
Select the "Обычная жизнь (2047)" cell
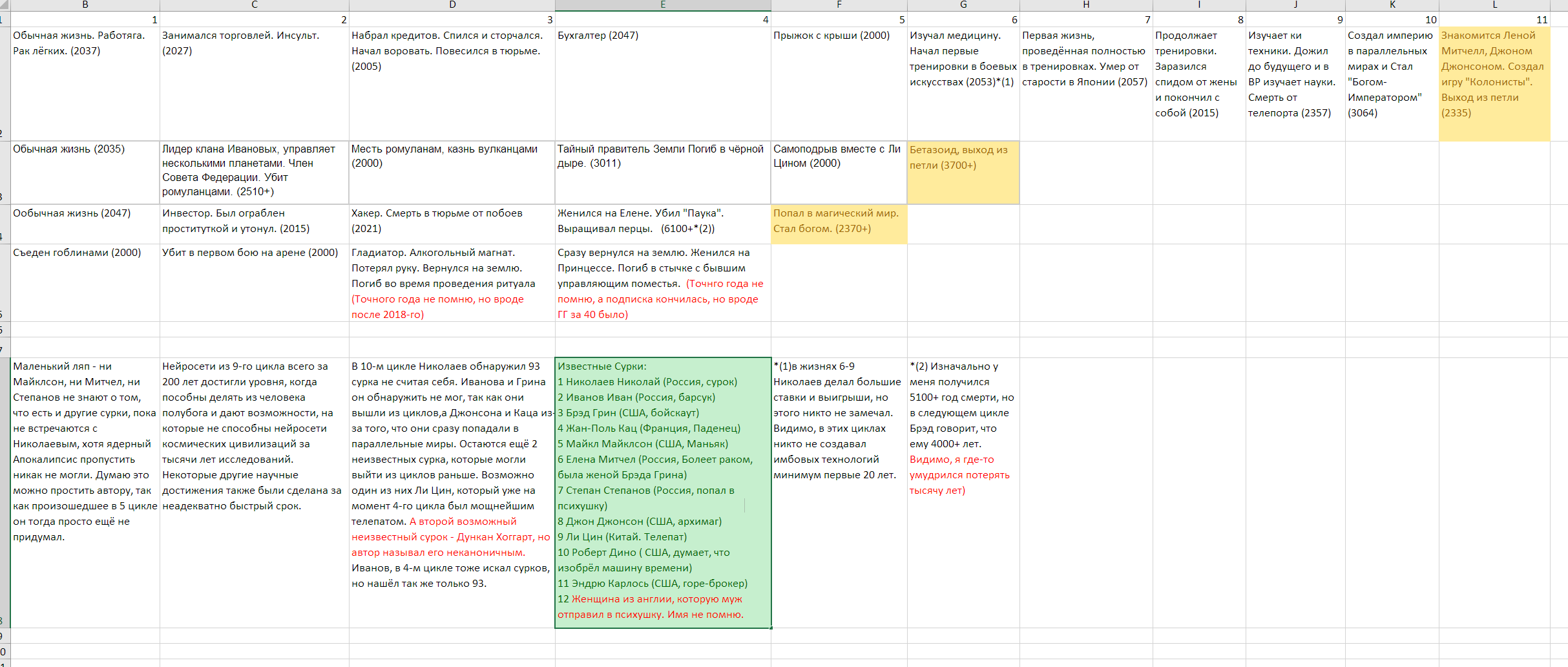[x=85, y=224]
